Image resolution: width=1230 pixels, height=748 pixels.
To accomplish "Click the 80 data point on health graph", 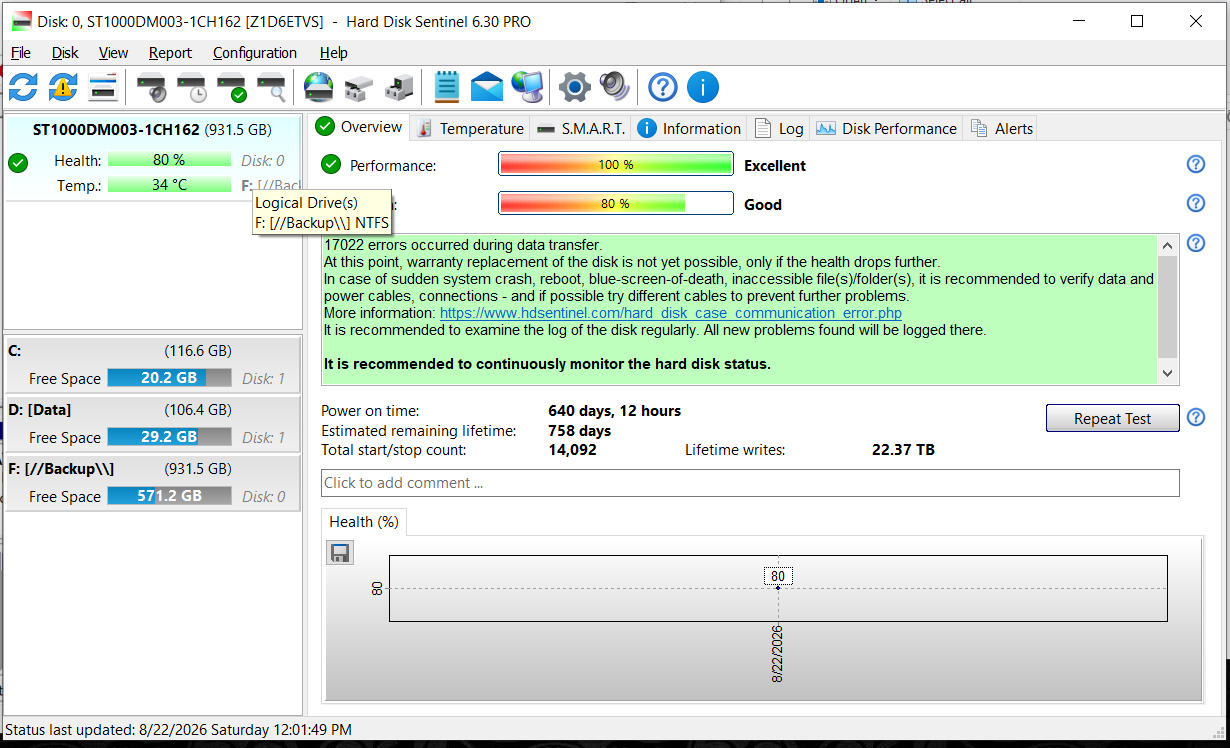I will [778, 588].
